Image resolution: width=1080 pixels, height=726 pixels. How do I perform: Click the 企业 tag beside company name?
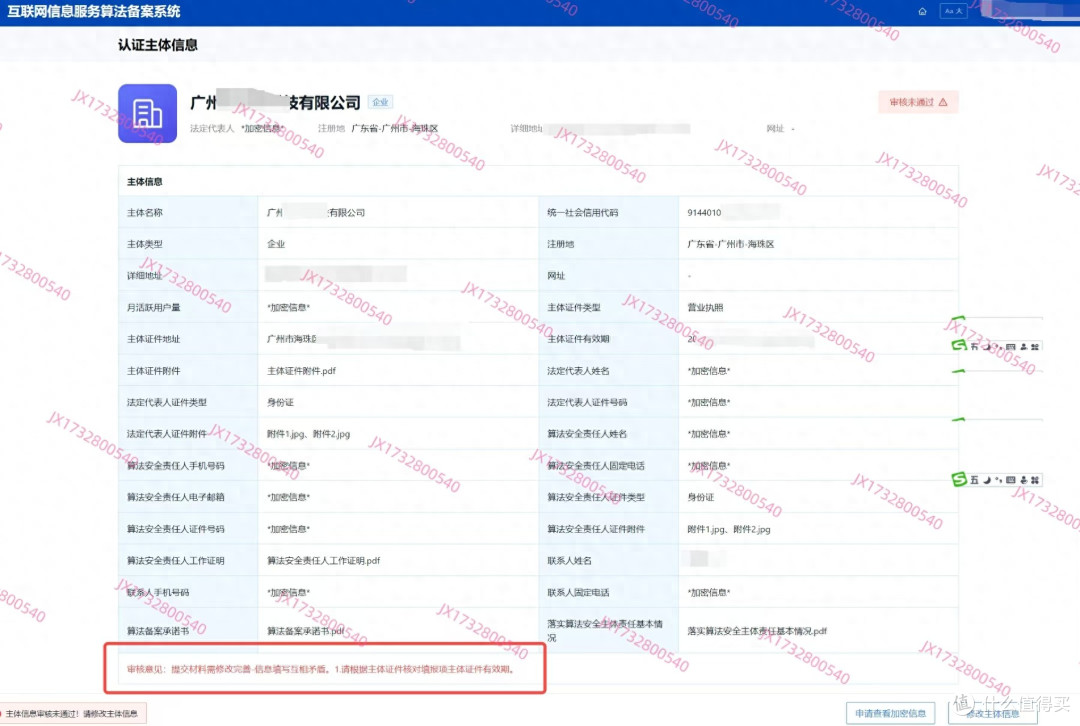pyautogui.click(x=380, y=102)
